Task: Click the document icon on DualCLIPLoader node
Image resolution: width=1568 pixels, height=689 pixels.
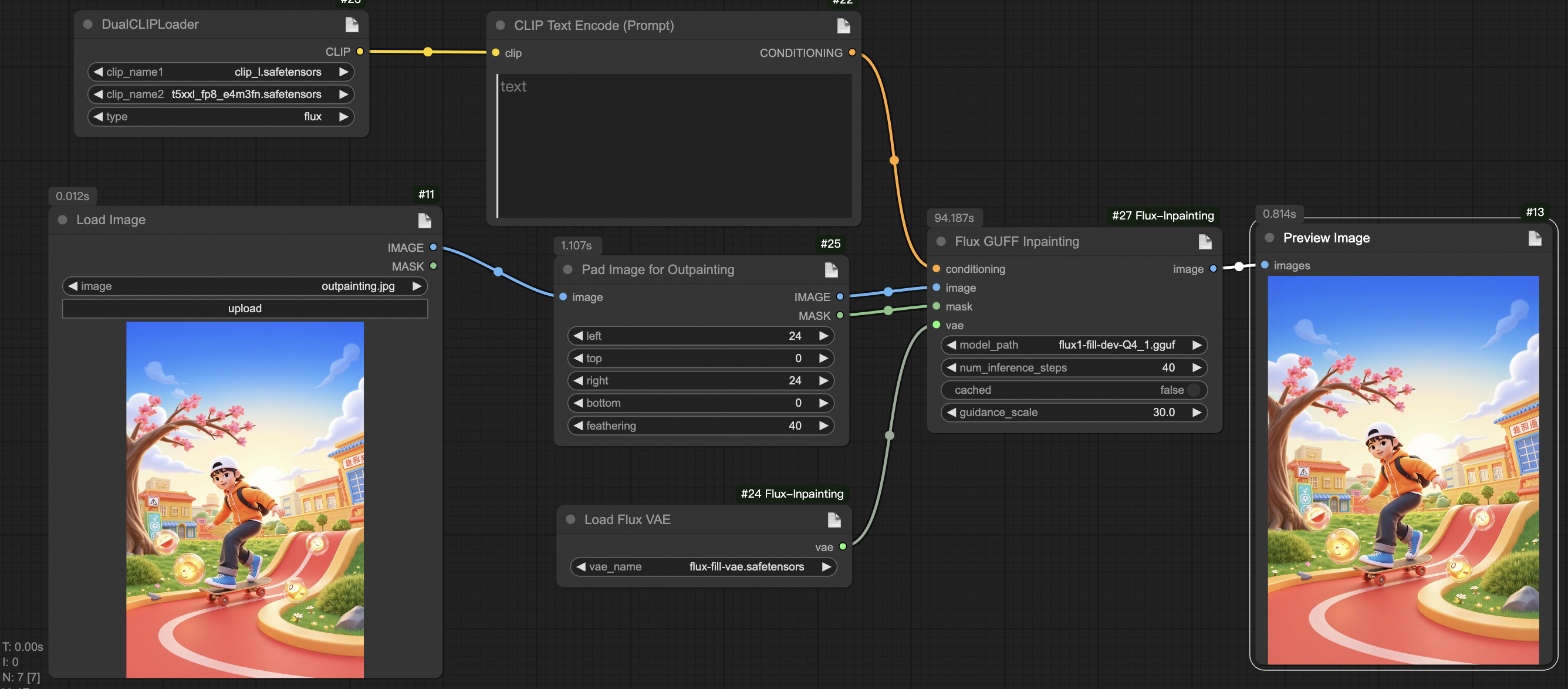Action: pyautogui.click(x=352, y=24)
